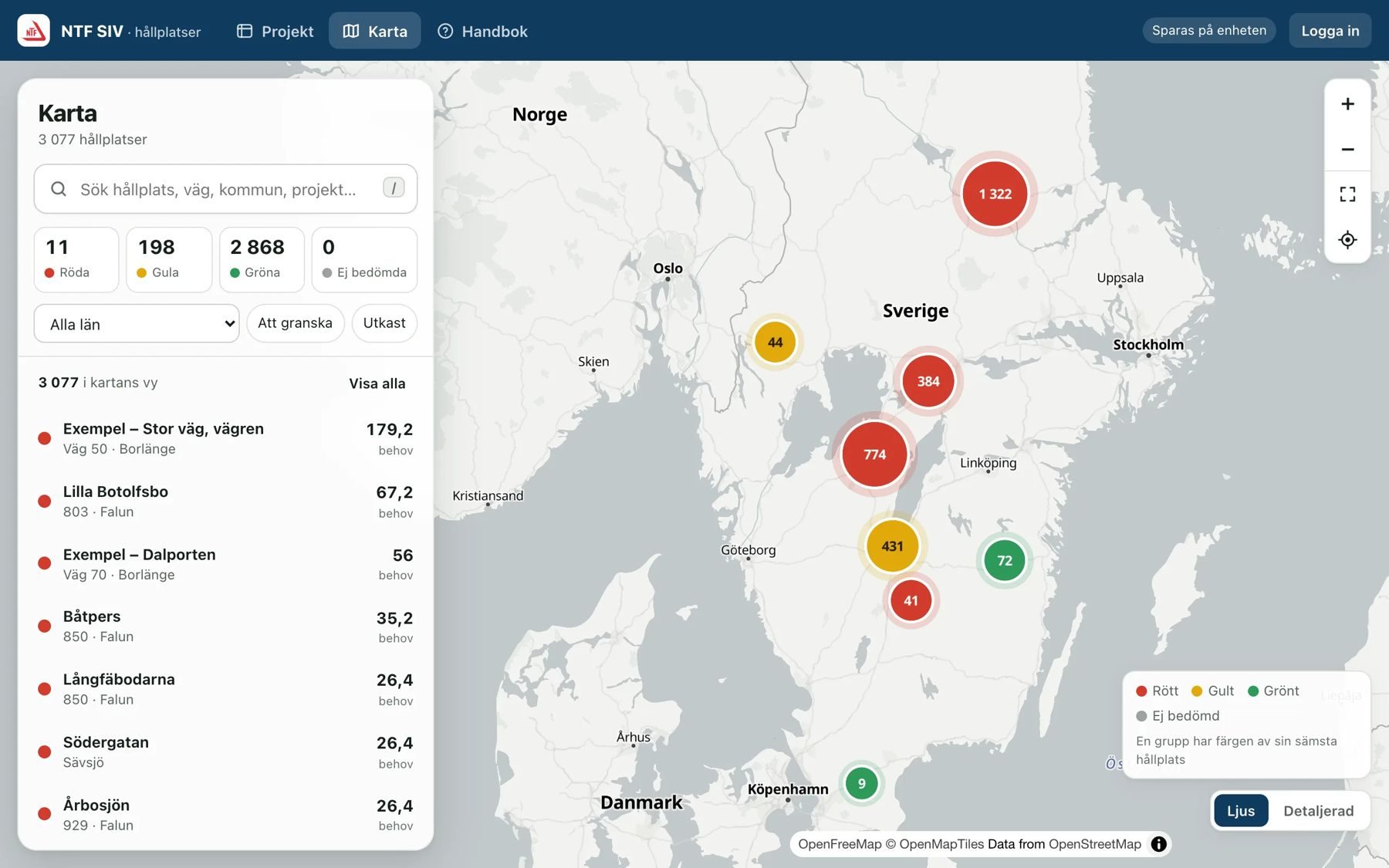Open the 41 red cluster

(911, 600)
